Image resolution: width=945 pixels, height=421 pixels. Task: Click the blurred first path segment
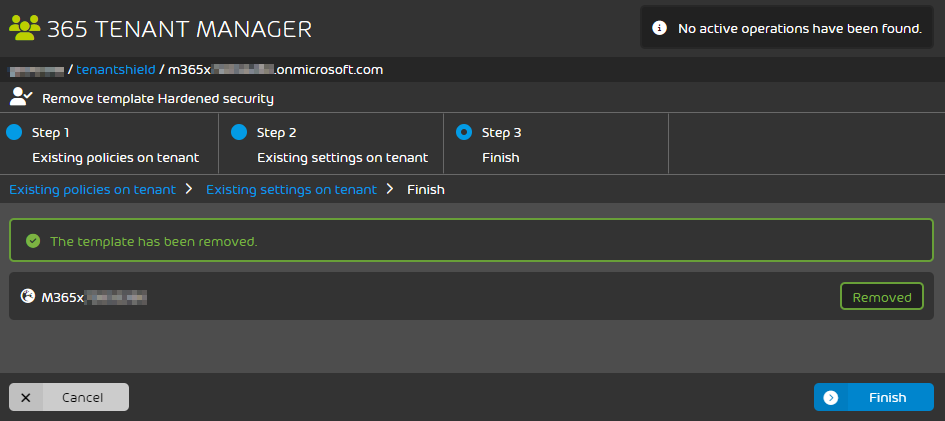tap(36, 70)
